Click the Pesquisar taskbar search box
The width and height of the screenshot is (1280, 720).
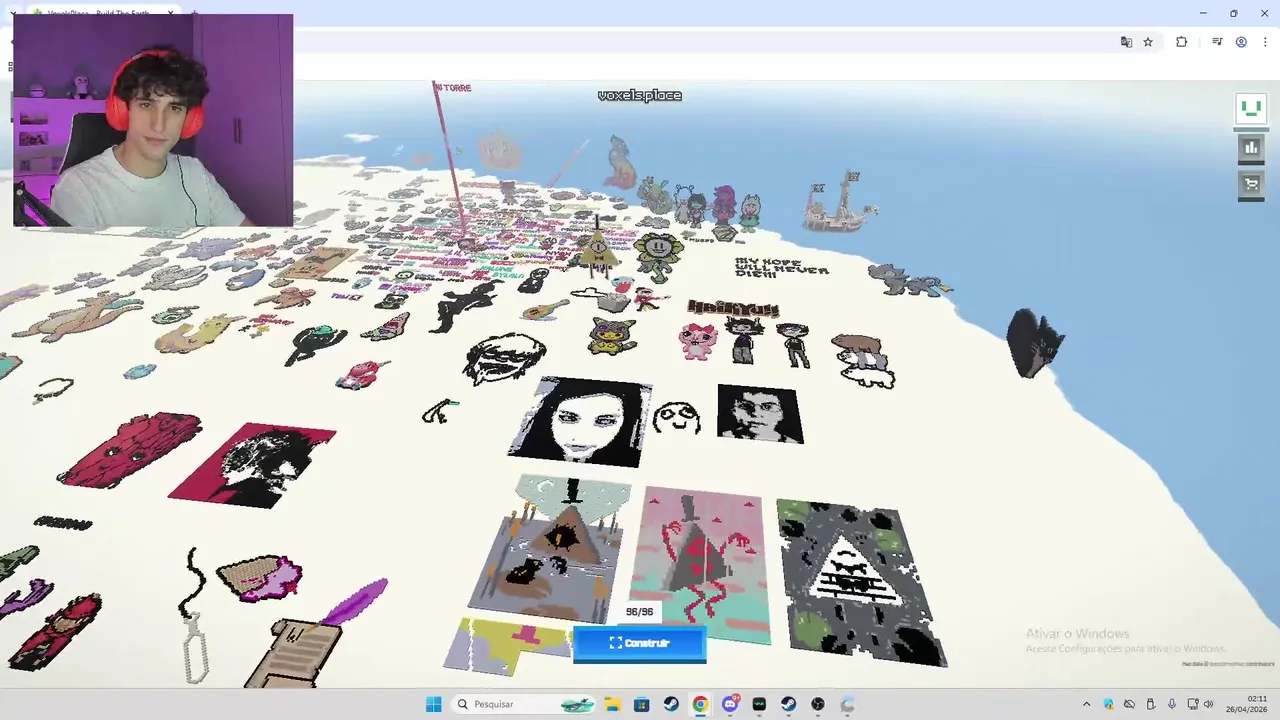pyautogui.click(x=525, y=704)
